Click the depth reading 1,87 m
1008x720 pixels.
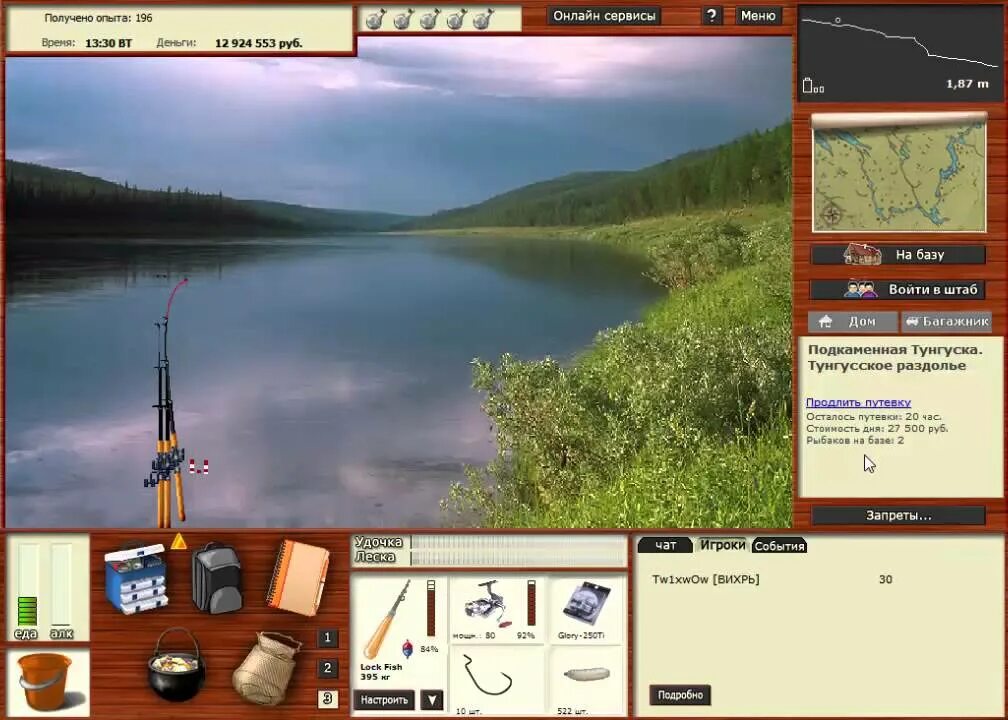(x=968, y=84)
